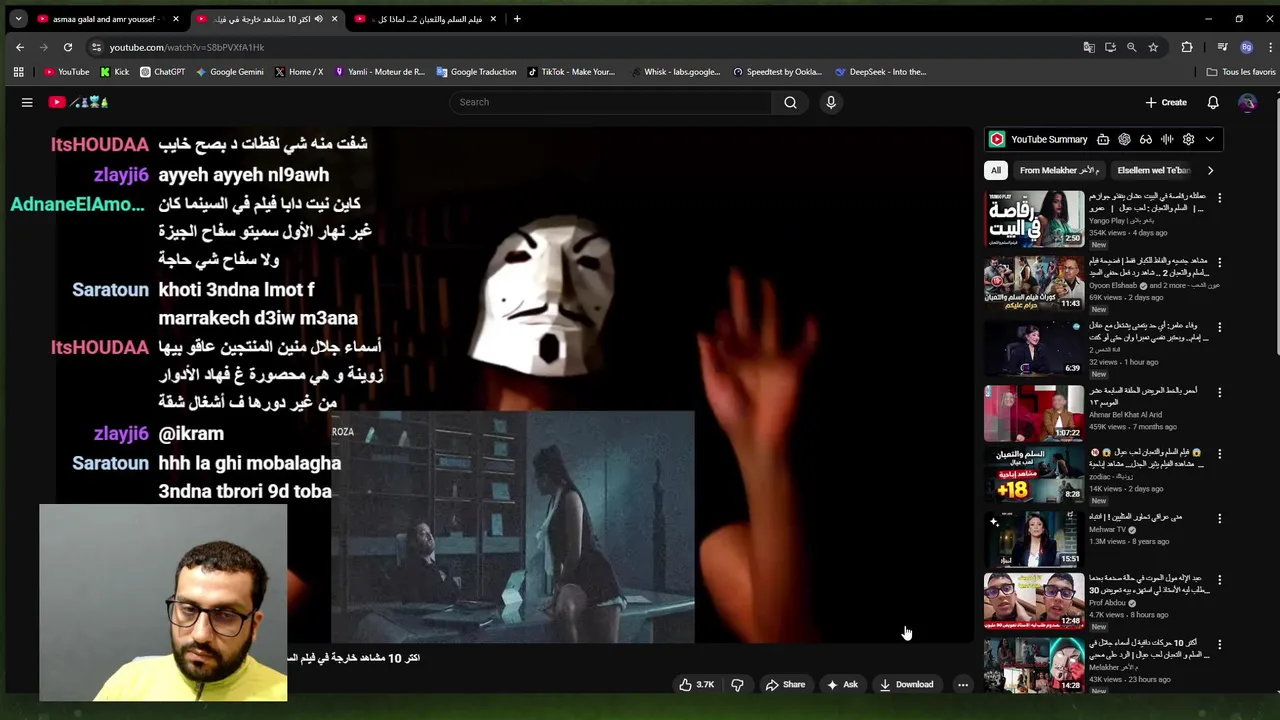This screenshot has height=720, width=1280.
Task: Open the 14:28 Melakher video thumbnail
Action: [x=1034, y=665]
